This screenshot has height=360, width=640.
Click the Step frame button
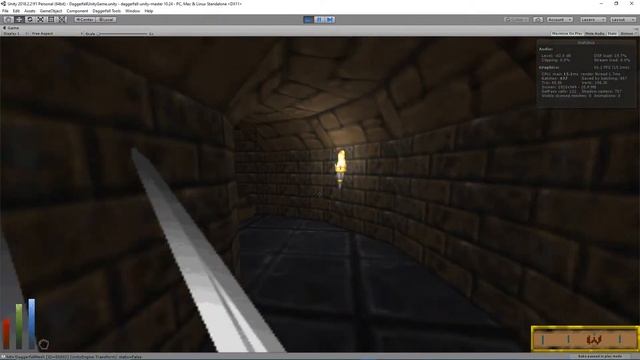pos(330,20)
